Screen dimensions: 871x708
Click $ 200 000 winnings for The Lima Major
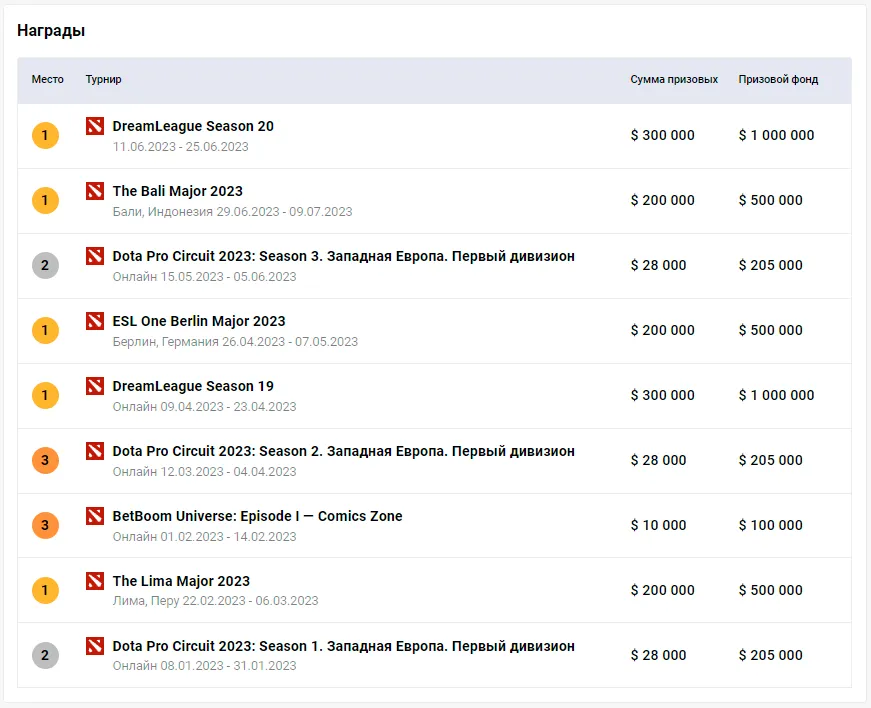pyautogui.click(x=663, y=590)
